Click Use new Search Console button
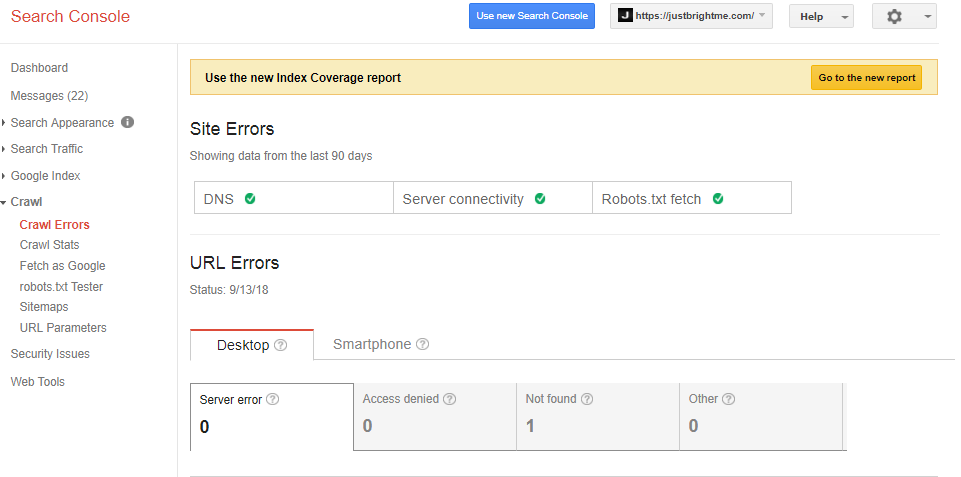This screenshot has width=961, height=477. 532,16
